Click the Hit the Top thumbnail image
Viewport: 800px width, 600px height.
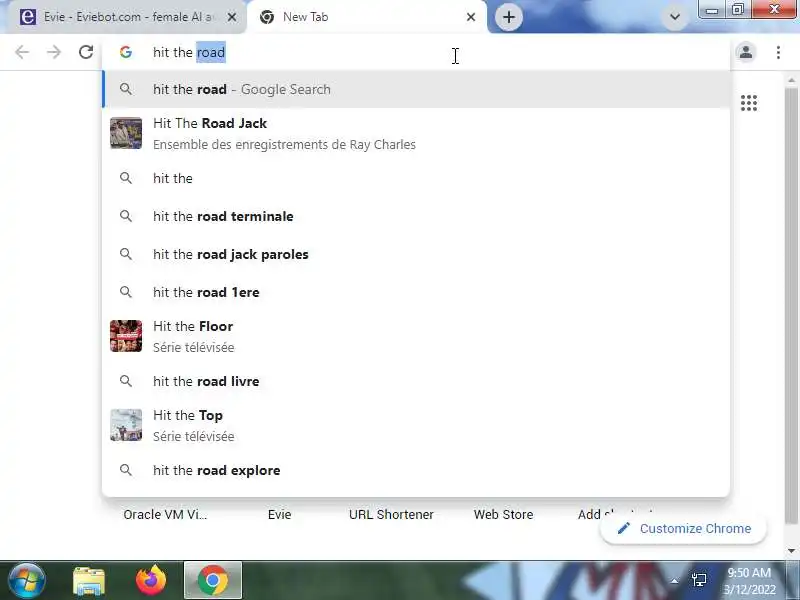pos(126,425)
